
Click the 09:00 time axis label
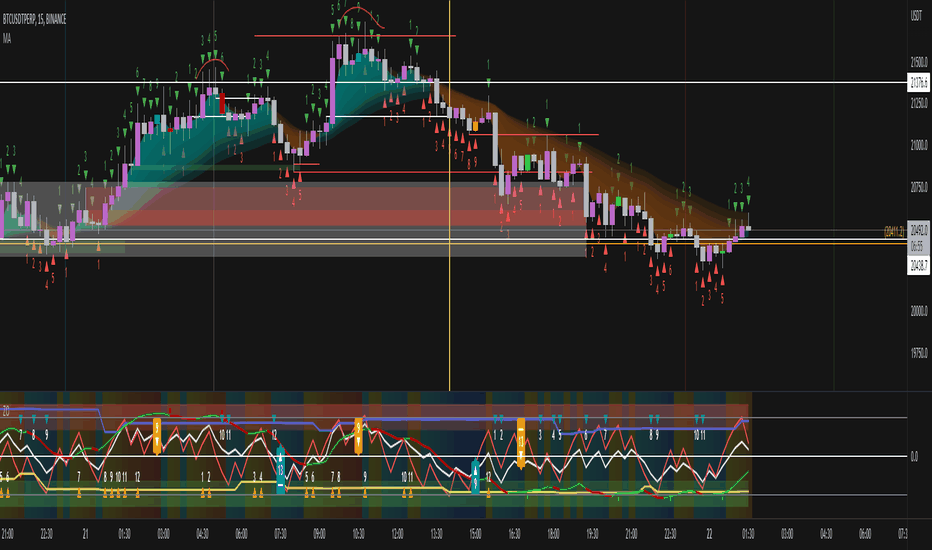(319, 534)
